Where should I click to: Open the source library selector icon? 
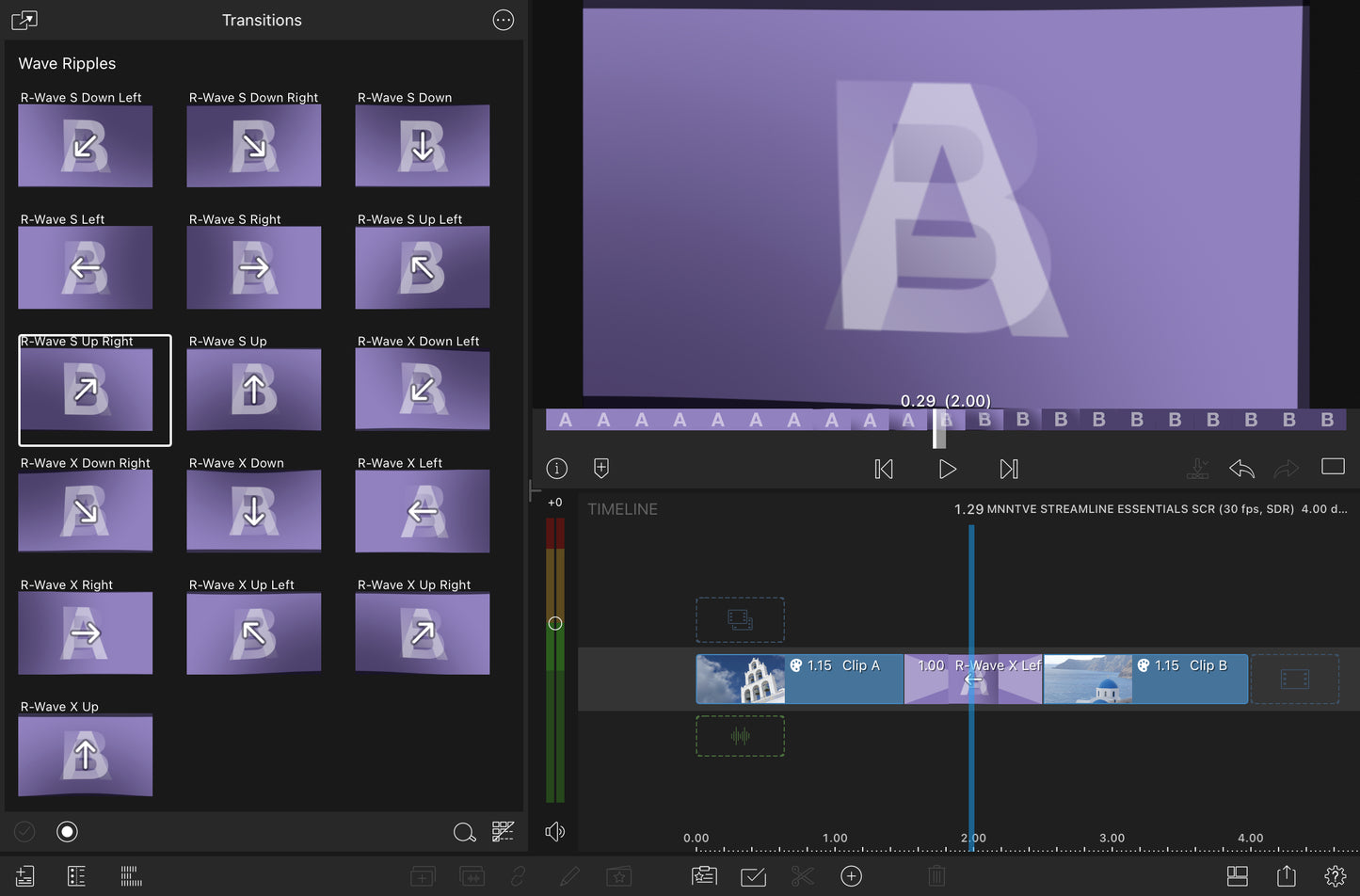coord(24,20)
